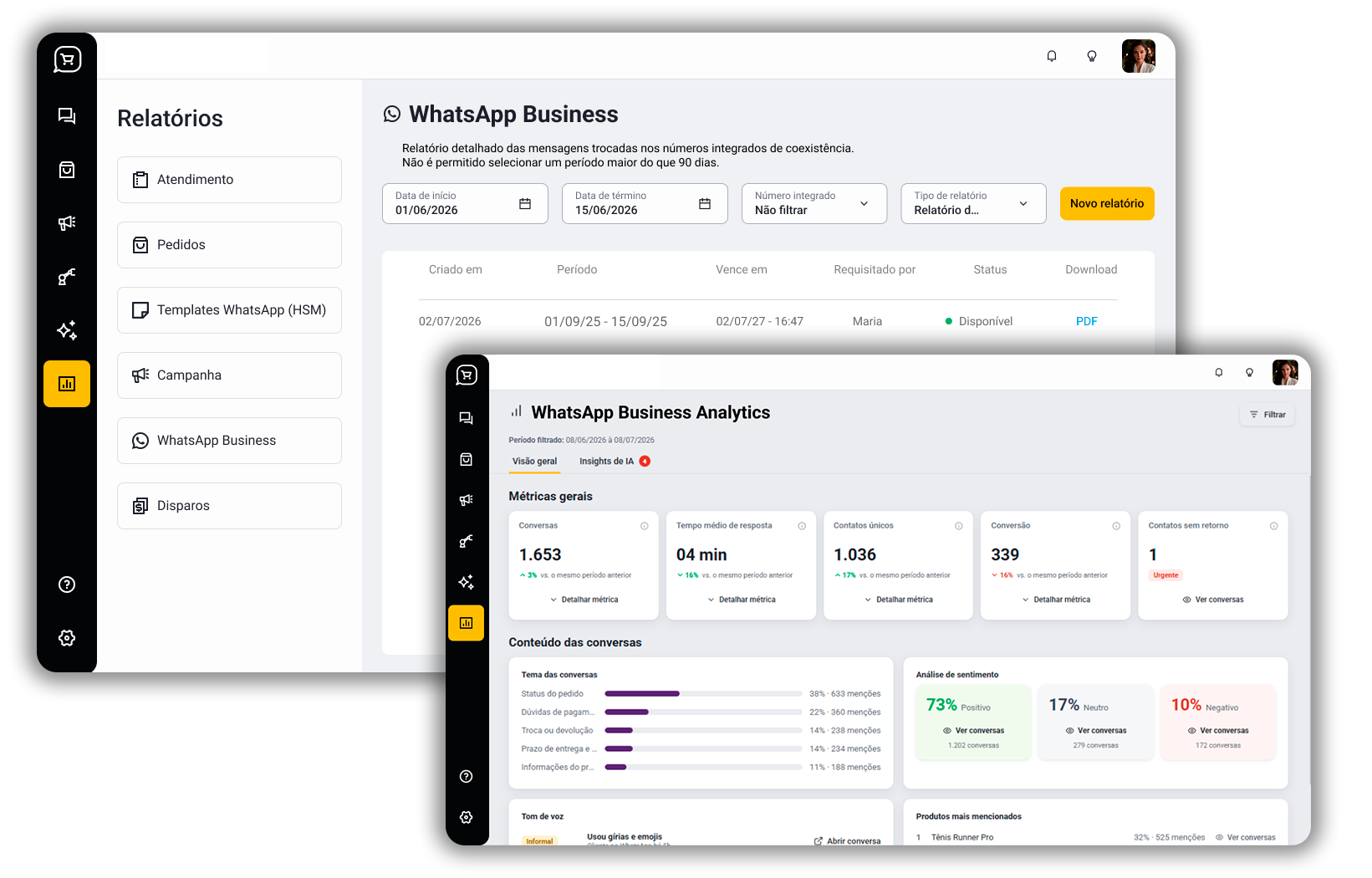1372x878 pixels.
Task: View conversas for 17% Neutro sentiment
Action: [x=1096, y=731]
